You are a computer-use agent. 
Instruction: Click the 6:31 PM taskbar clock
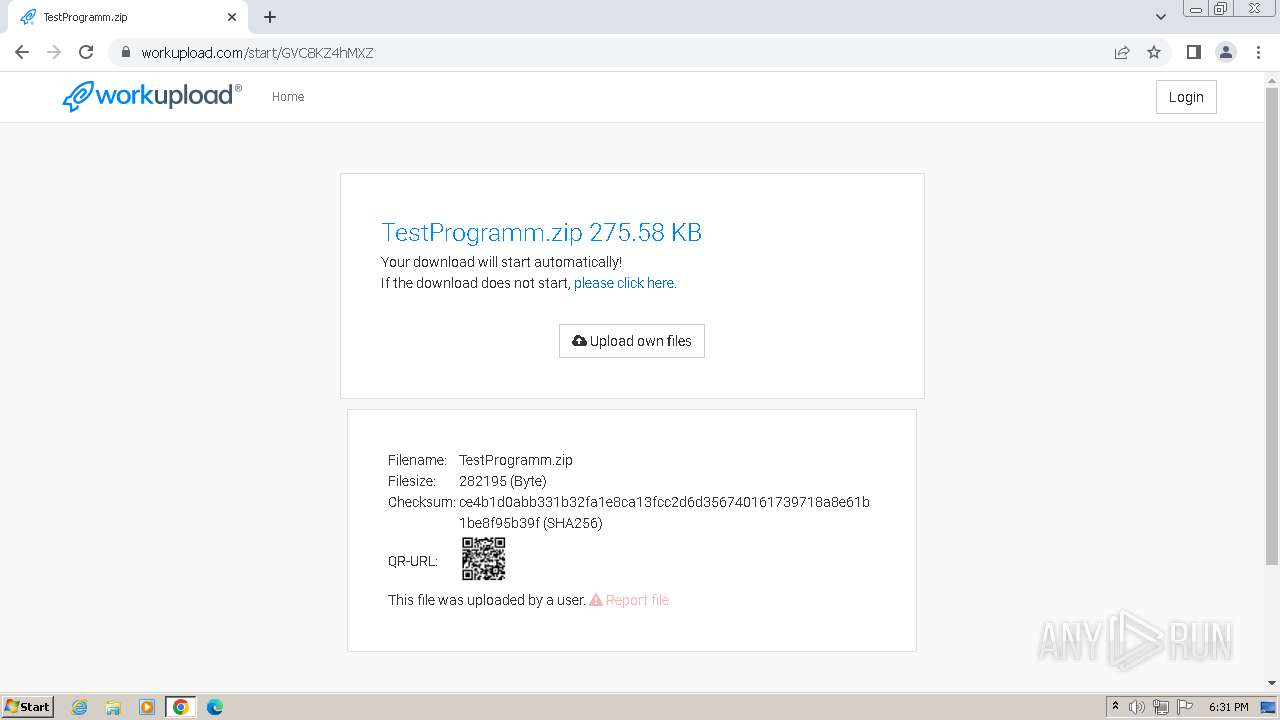pyautogui.click(x=1228, y=707)
